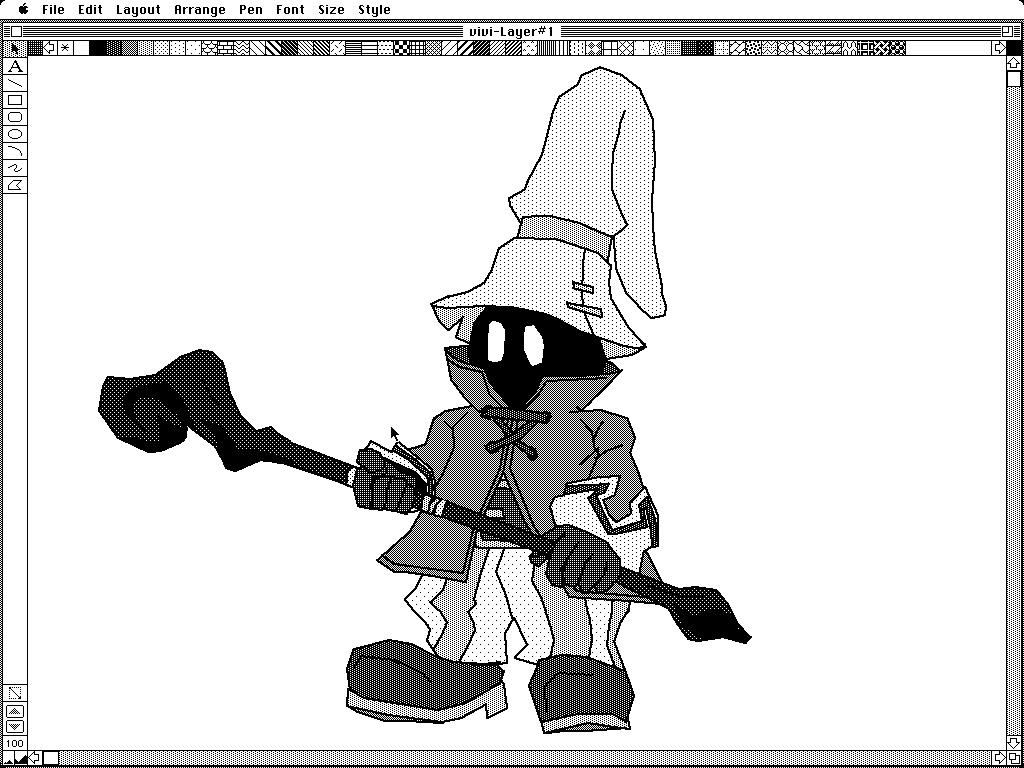Screen dimensions: 1024x768
Task: Click the vertical scrollbar up arrow
Action: pyautogui.click(x=1014, y=63)
